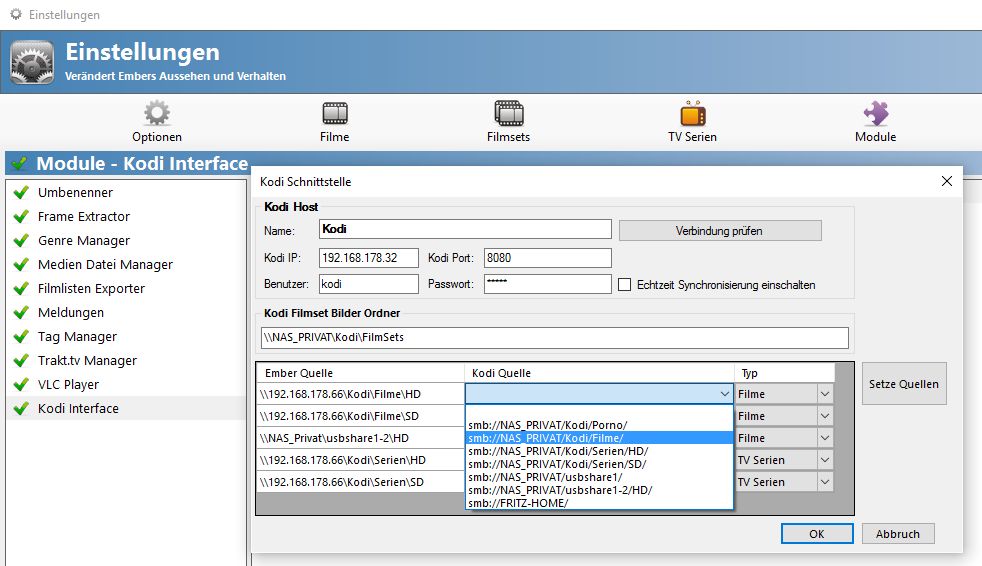Click the Module - Kodi Interface header checkmark

(x=19, y=163)
